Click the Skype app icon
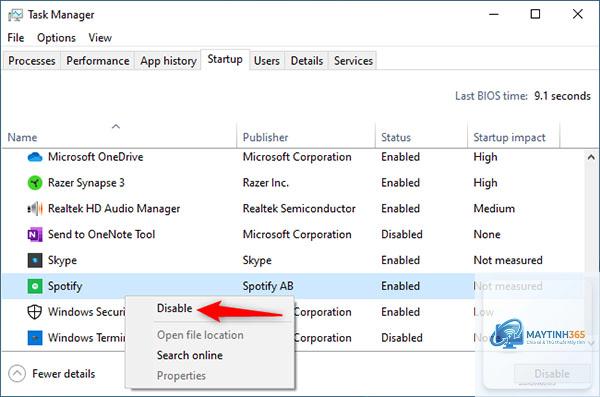The height and width of the screenshot is (397, 600). 35,260
